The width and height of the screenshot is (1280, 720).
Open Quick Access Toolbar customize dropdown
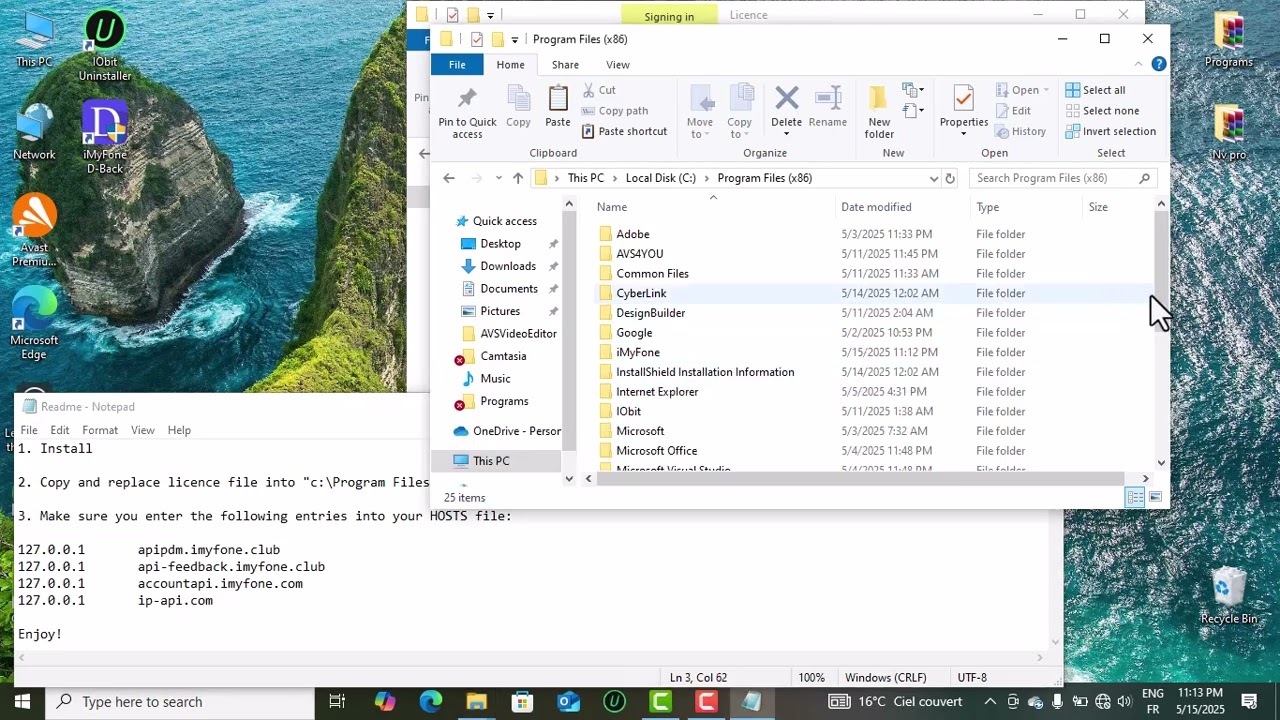pos(514,40)
